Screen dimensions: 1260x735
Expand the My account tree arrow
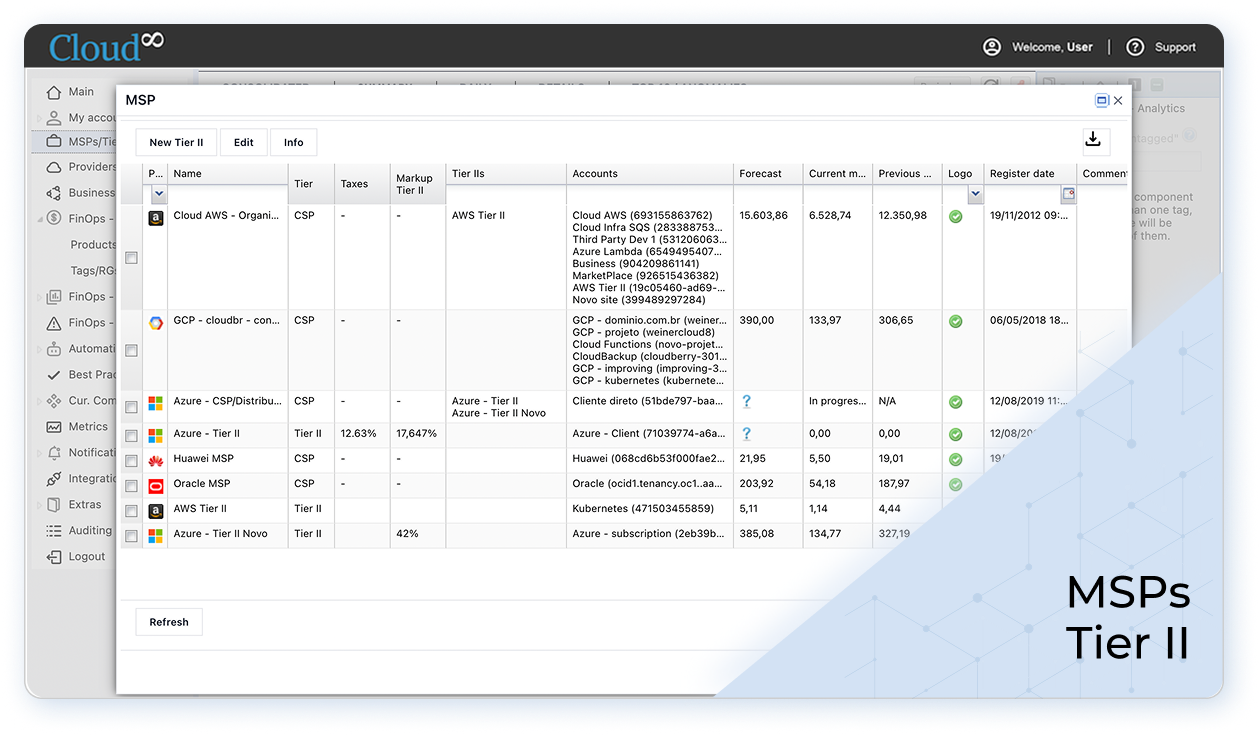[39, 118]
